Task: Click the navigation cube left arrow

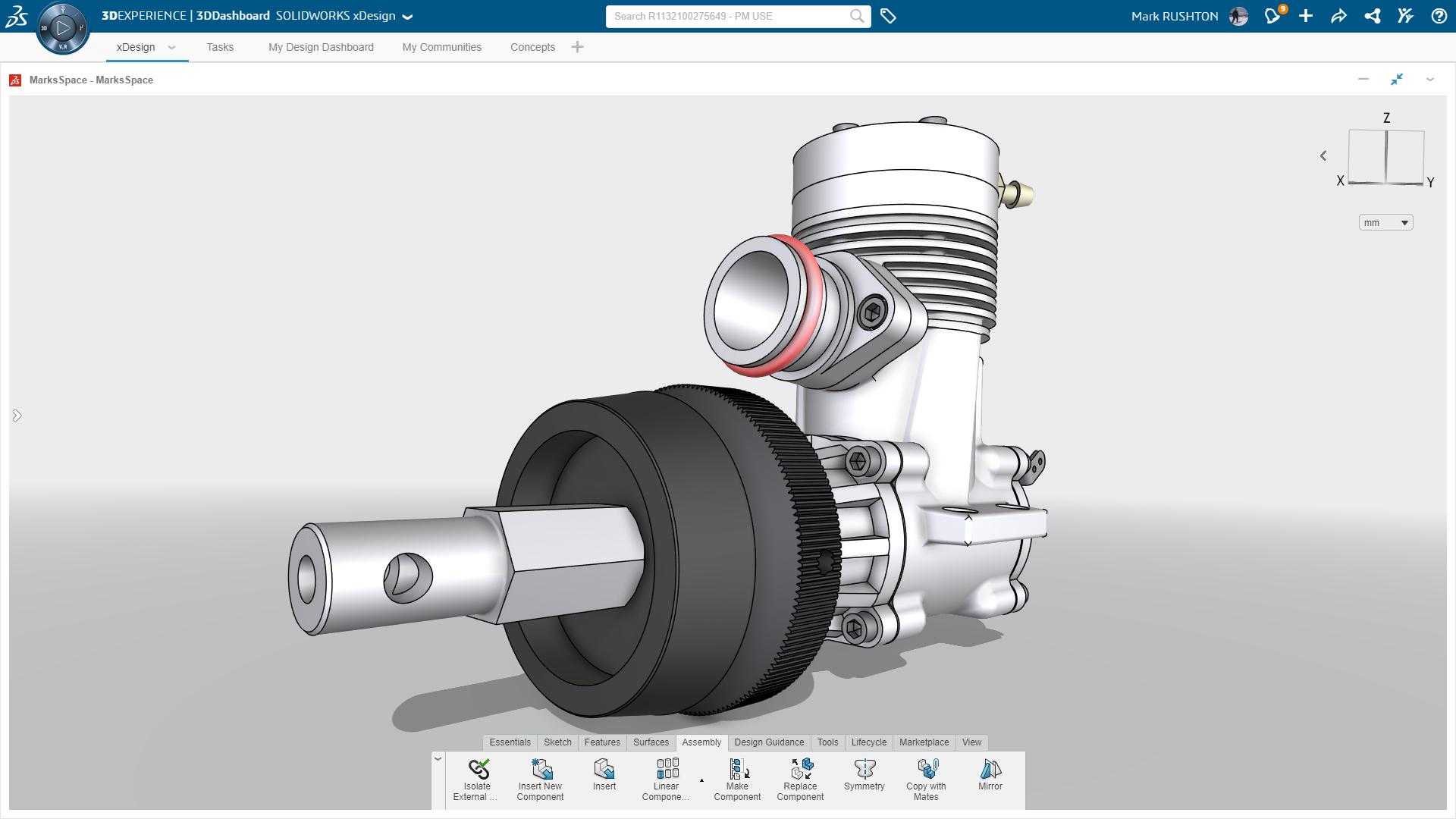Action: [1323, 156]
